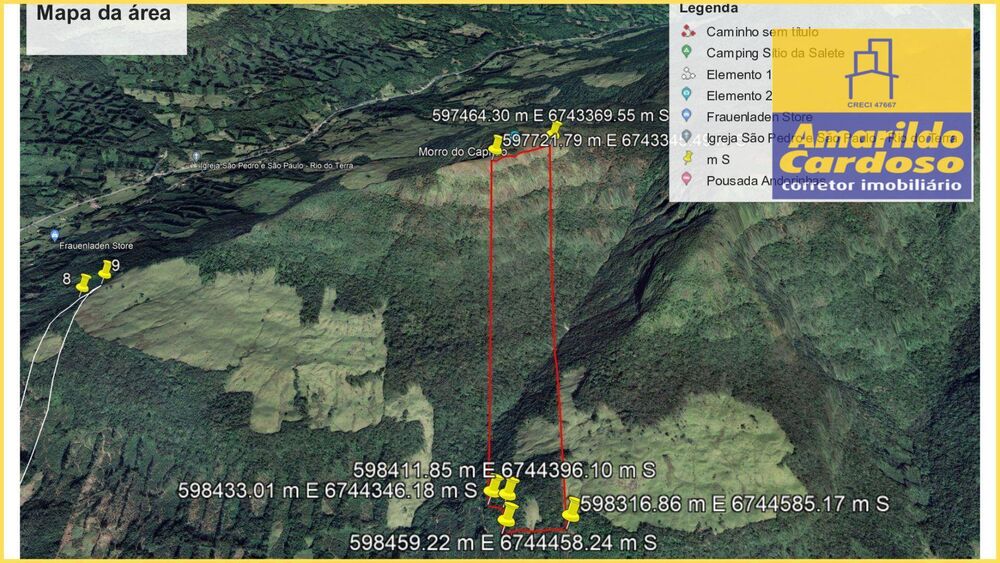Click the 'Frauenladen Store' map label

click(96, 245)
